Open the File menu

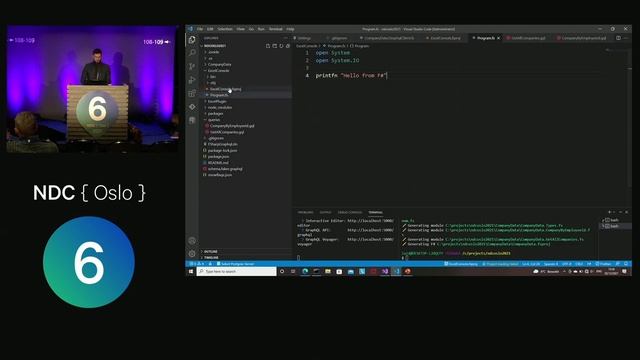point(200,29)
